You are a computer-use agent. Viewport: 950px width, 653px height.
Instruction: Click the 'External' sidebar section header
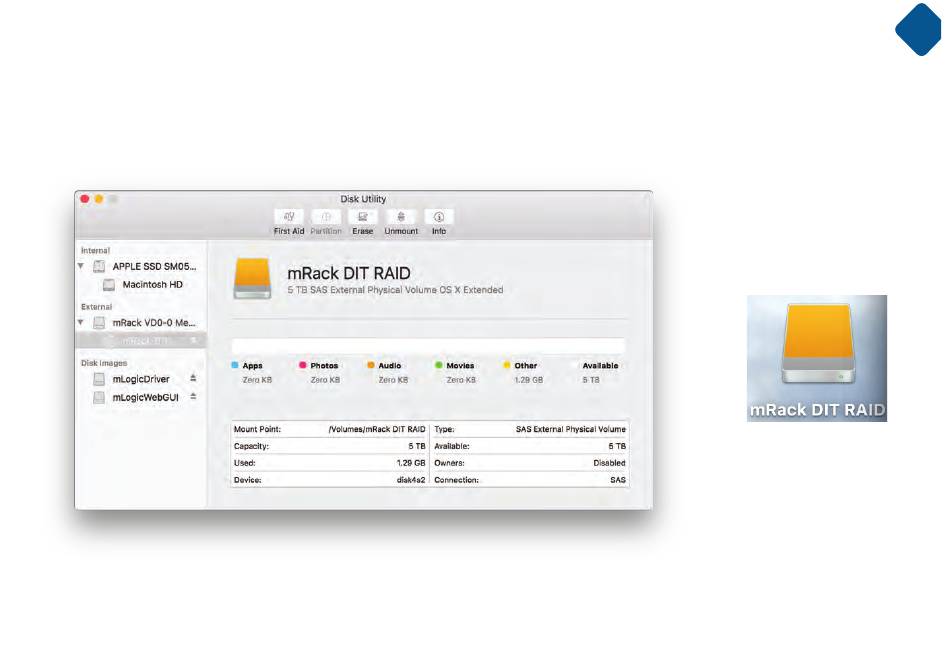pos(96,307)
